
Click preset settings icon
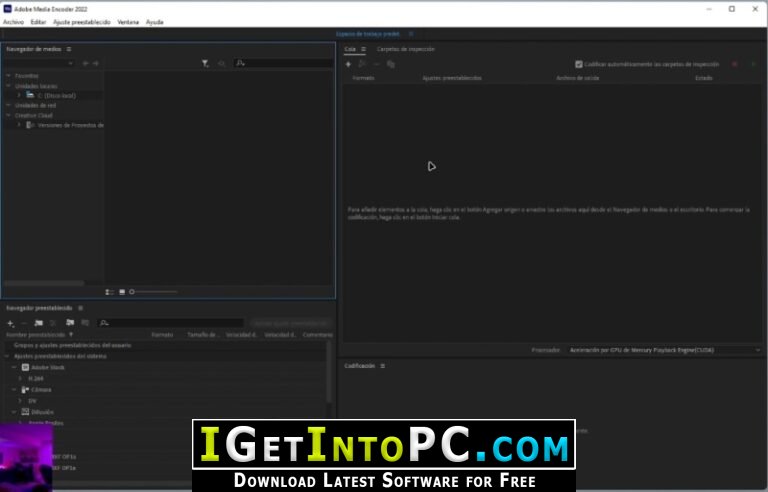53,323
